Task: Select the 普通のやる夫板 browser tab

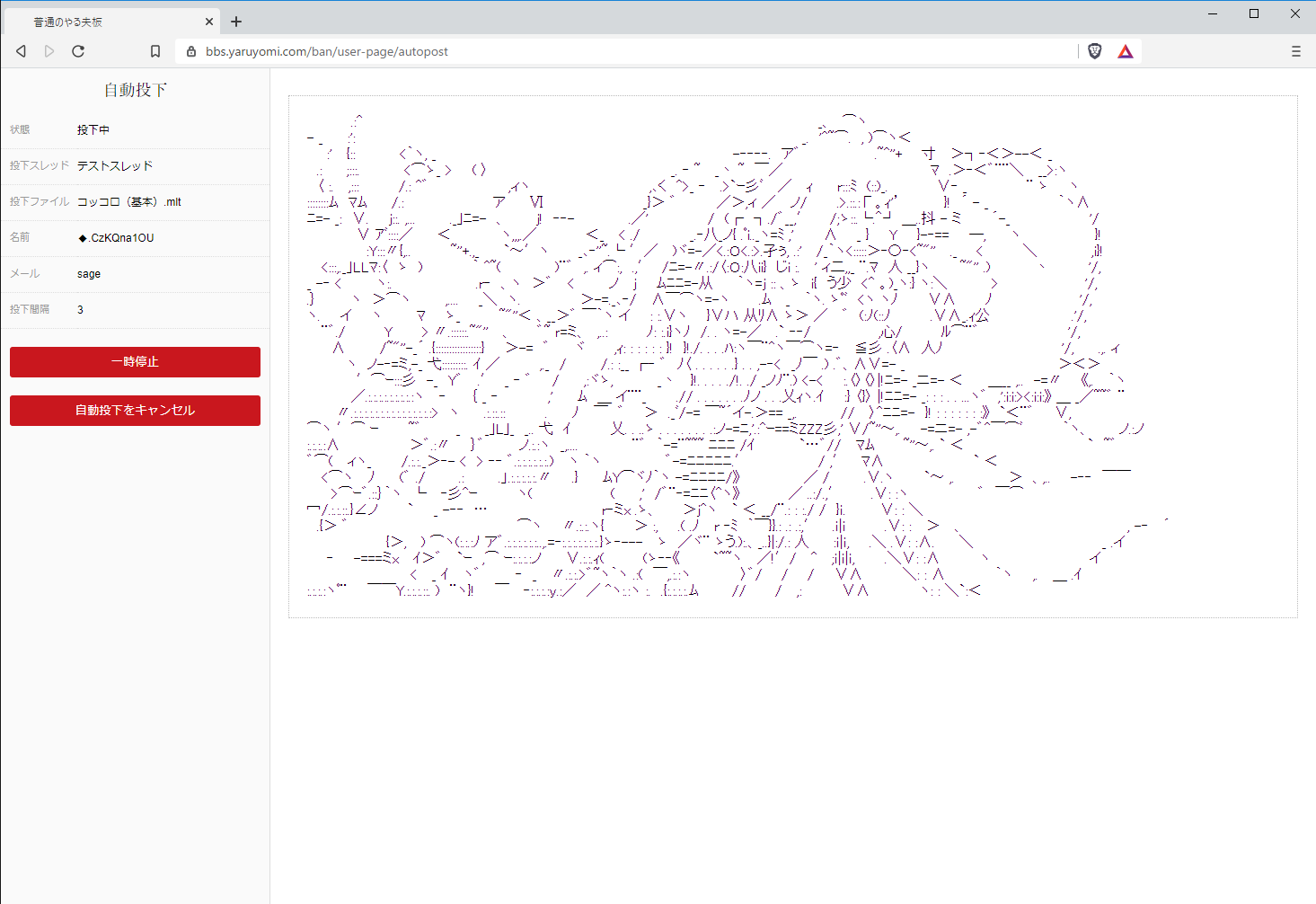Action: 99,22
